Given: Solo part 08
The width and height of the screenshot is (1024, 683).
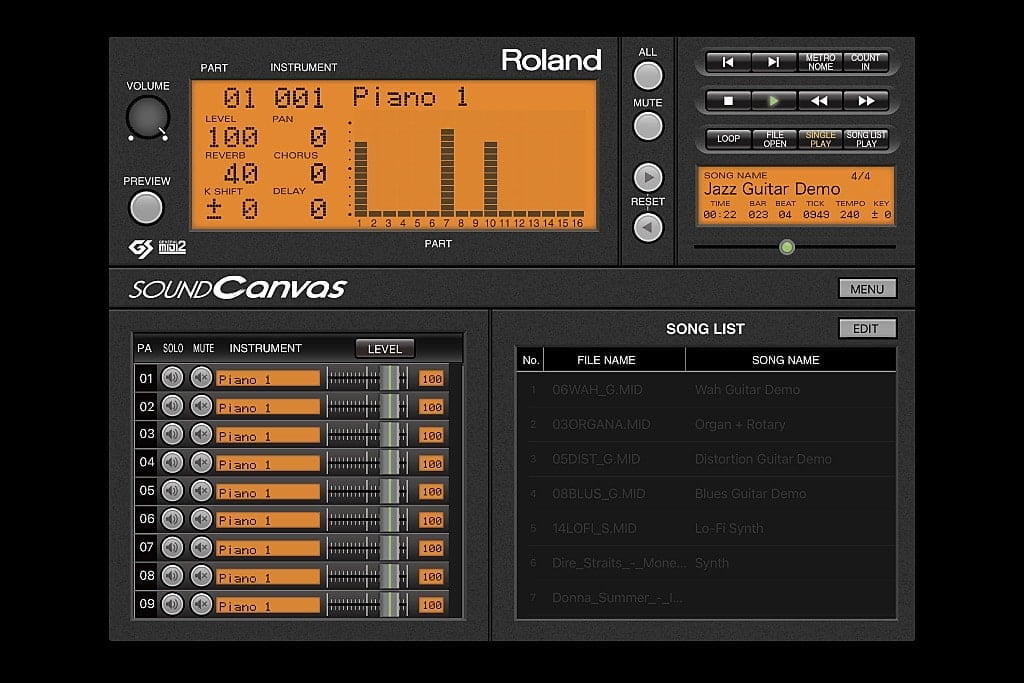Looking at the screenshot, I should pos(172,576).
